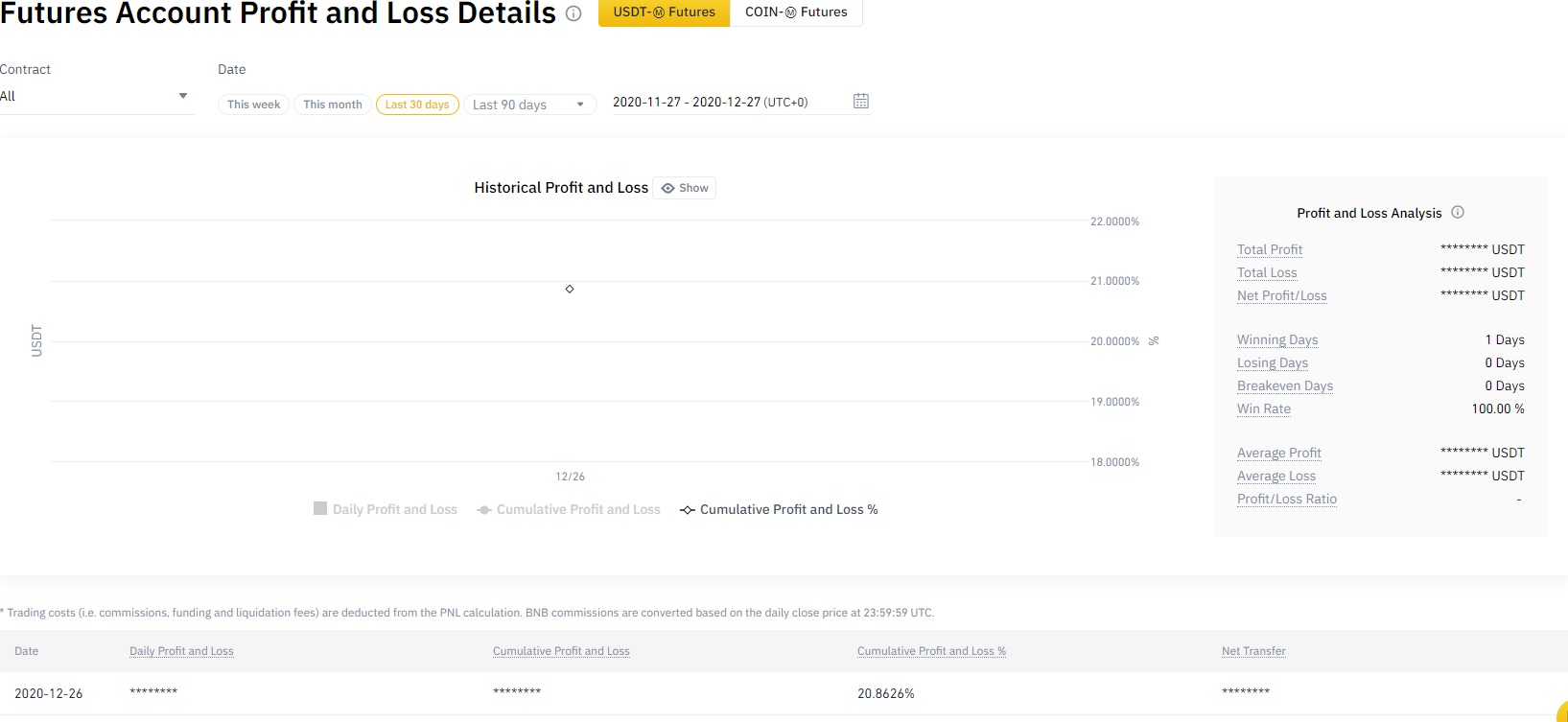
Task: Toggle Show eye button for Historical Profit and Loss
Action: (x=685, y=188)
